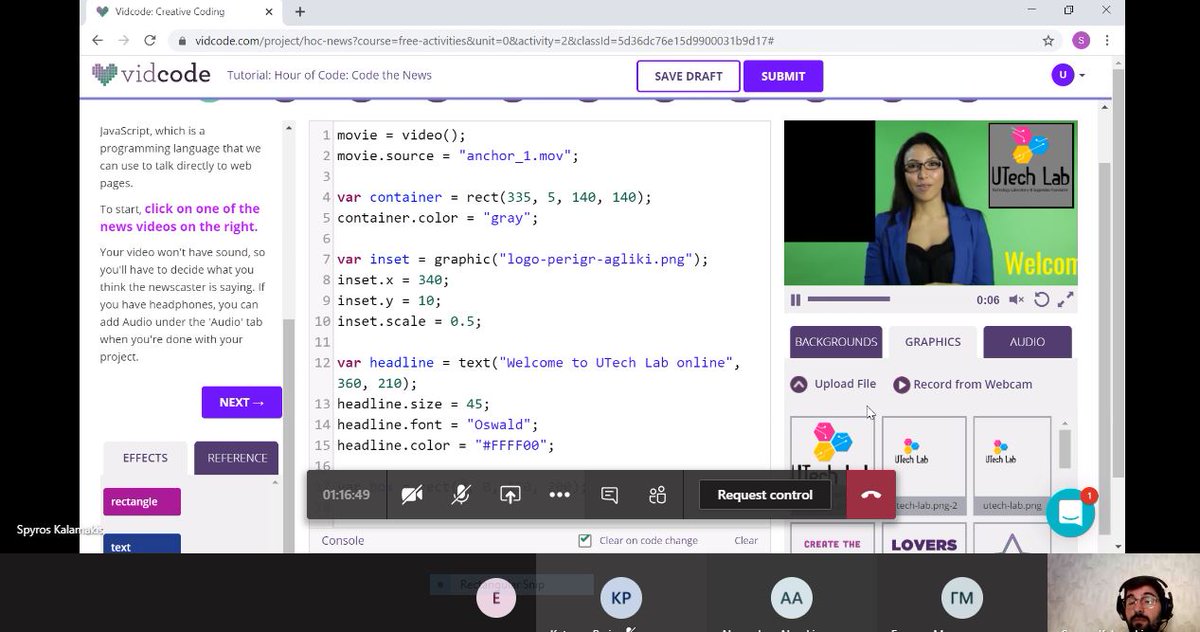Select the CREATE THE graphic thumbnail
Screen dimensions: 1200x632
[x=832, y=538]
